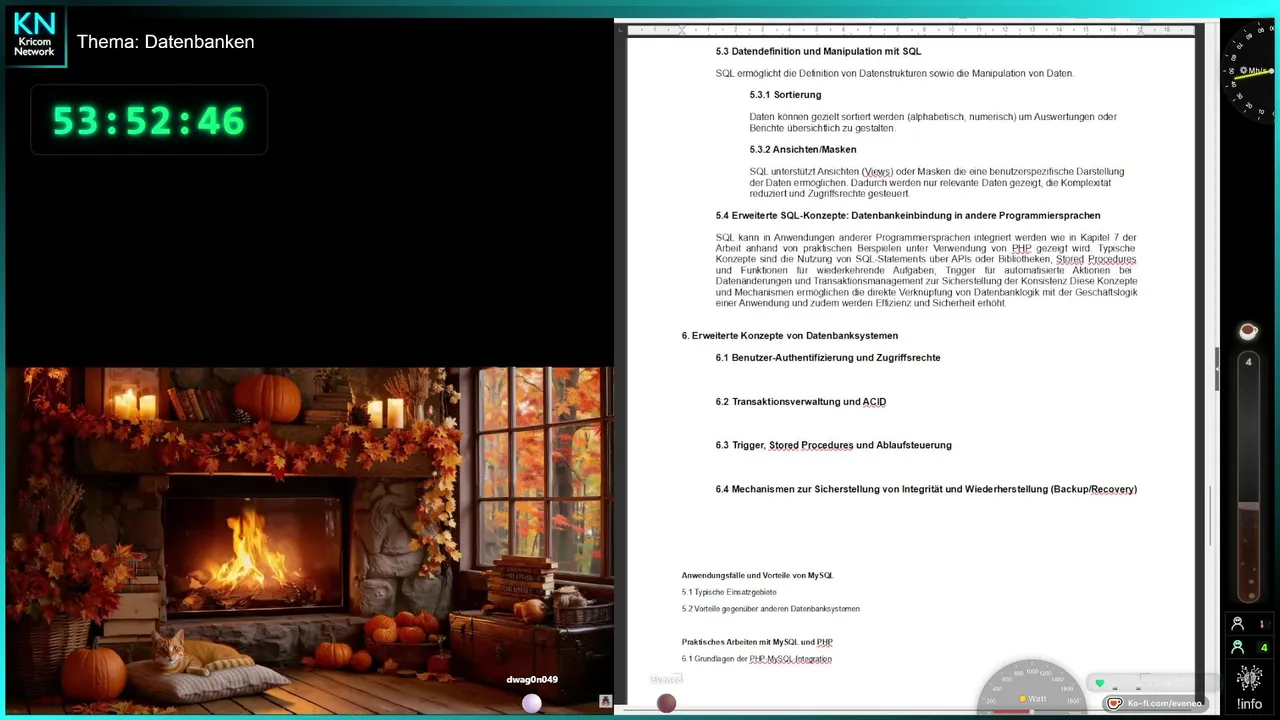Click the white viewer person icon
Image resolution: width=1280 pixels, height=720 pixels.
[1238, 623]
